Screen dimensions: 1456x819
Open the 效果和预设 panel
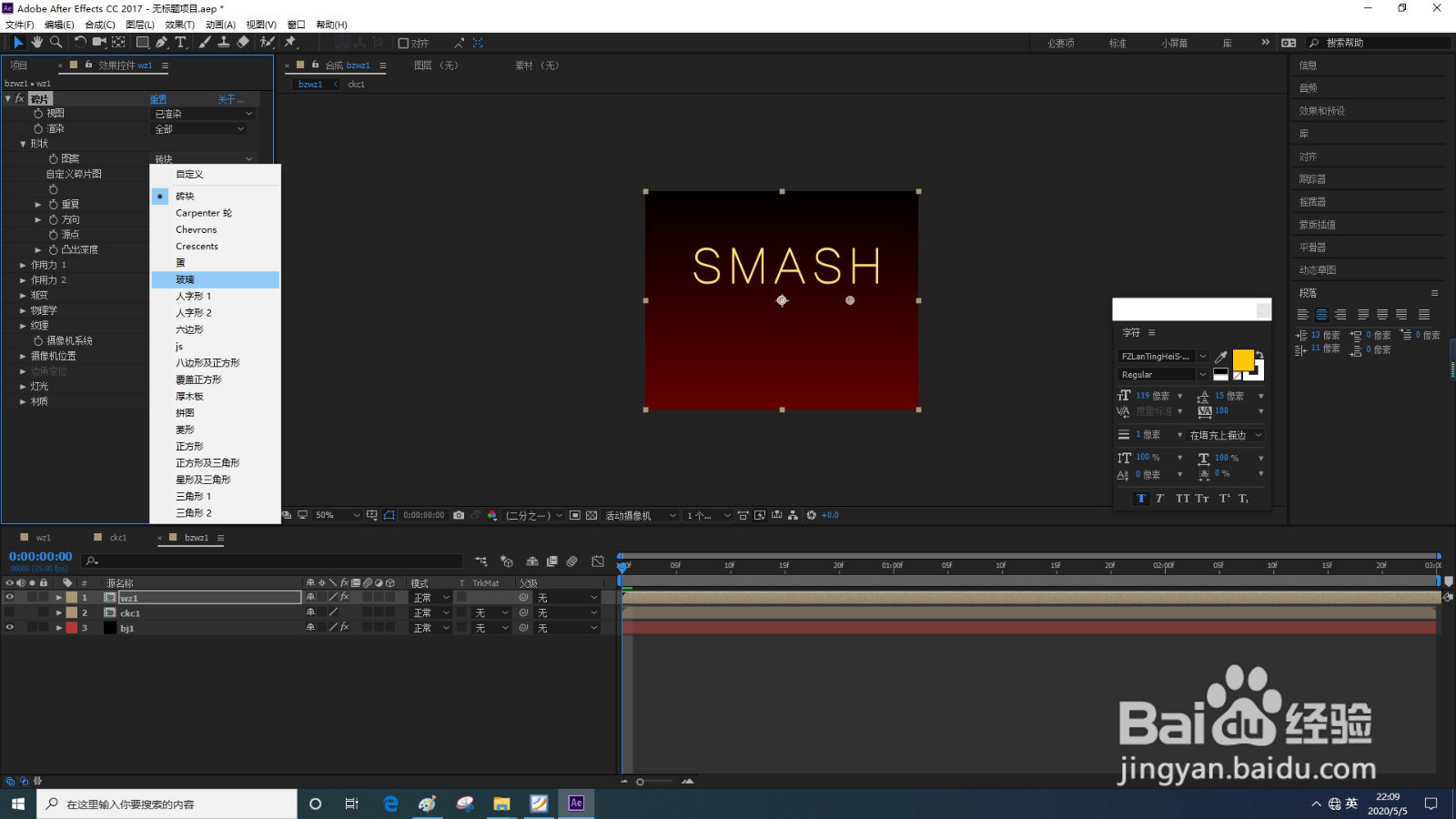click(x=1322, y=111)
